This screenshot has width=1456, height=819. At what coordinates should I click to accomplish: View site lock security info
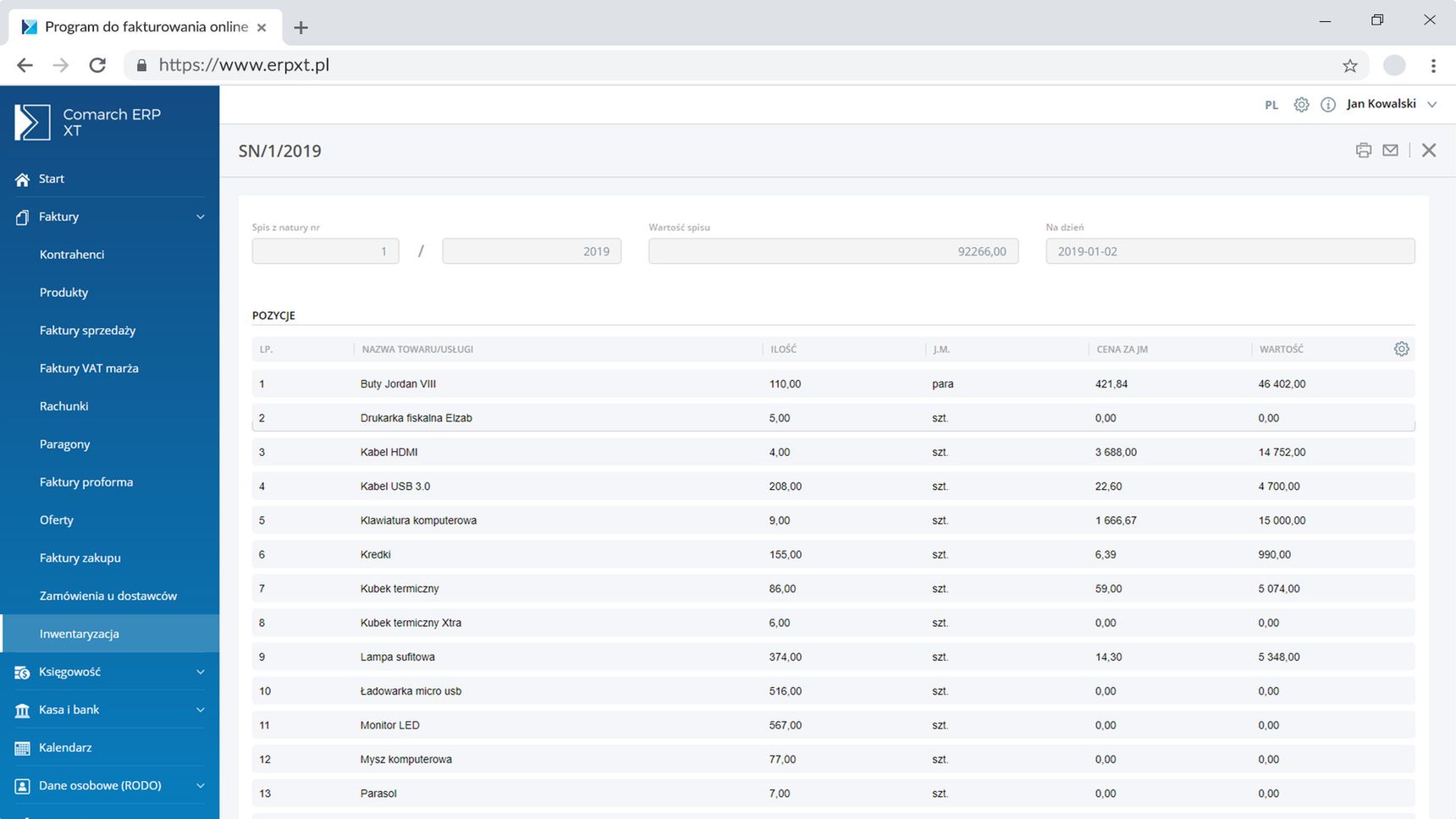click(x=141, y=65)
